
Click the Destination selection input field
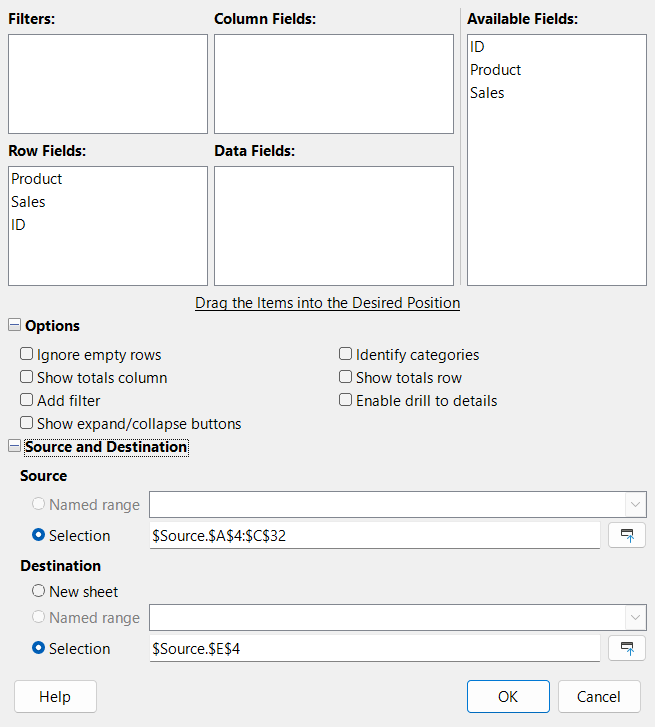coord(374,648)
